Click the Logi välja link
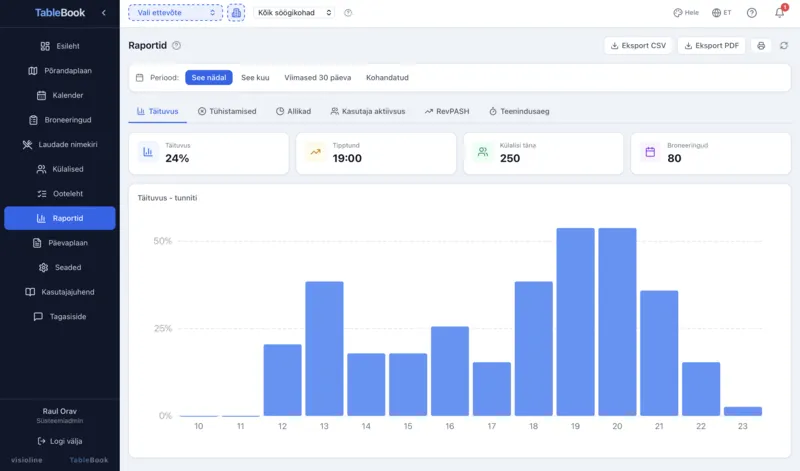Screen dimensions: 800x471 pos(60,441)
